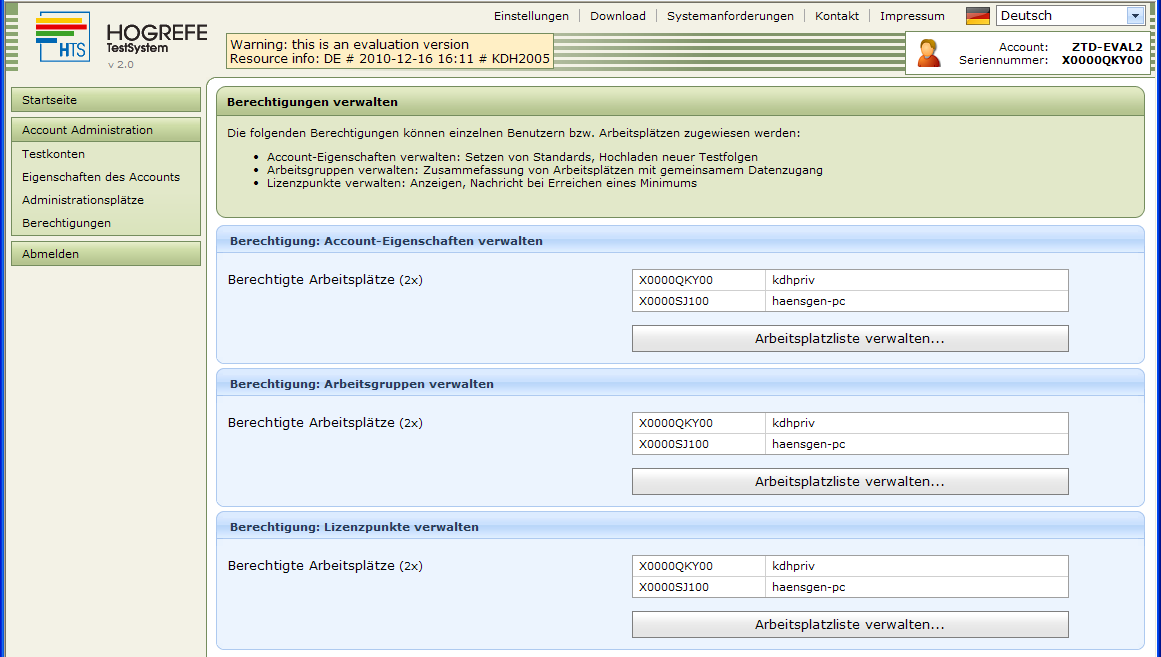1161x657 pixels.
Task: Manage Arbeitsplatzliste for Account-Eigenschaften
Action: coord(849,339)
